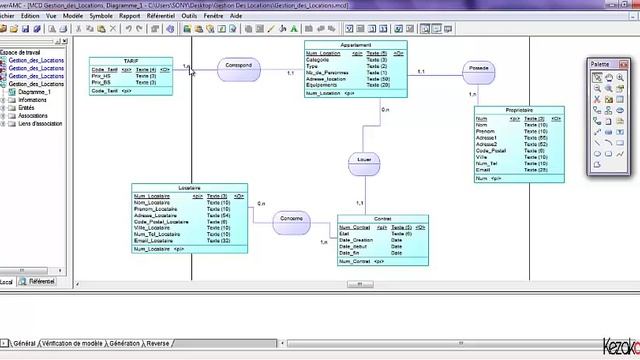Viewport: 640px width, 360px height.
Task: Open the Edition menu
Action: coord(30,16)
